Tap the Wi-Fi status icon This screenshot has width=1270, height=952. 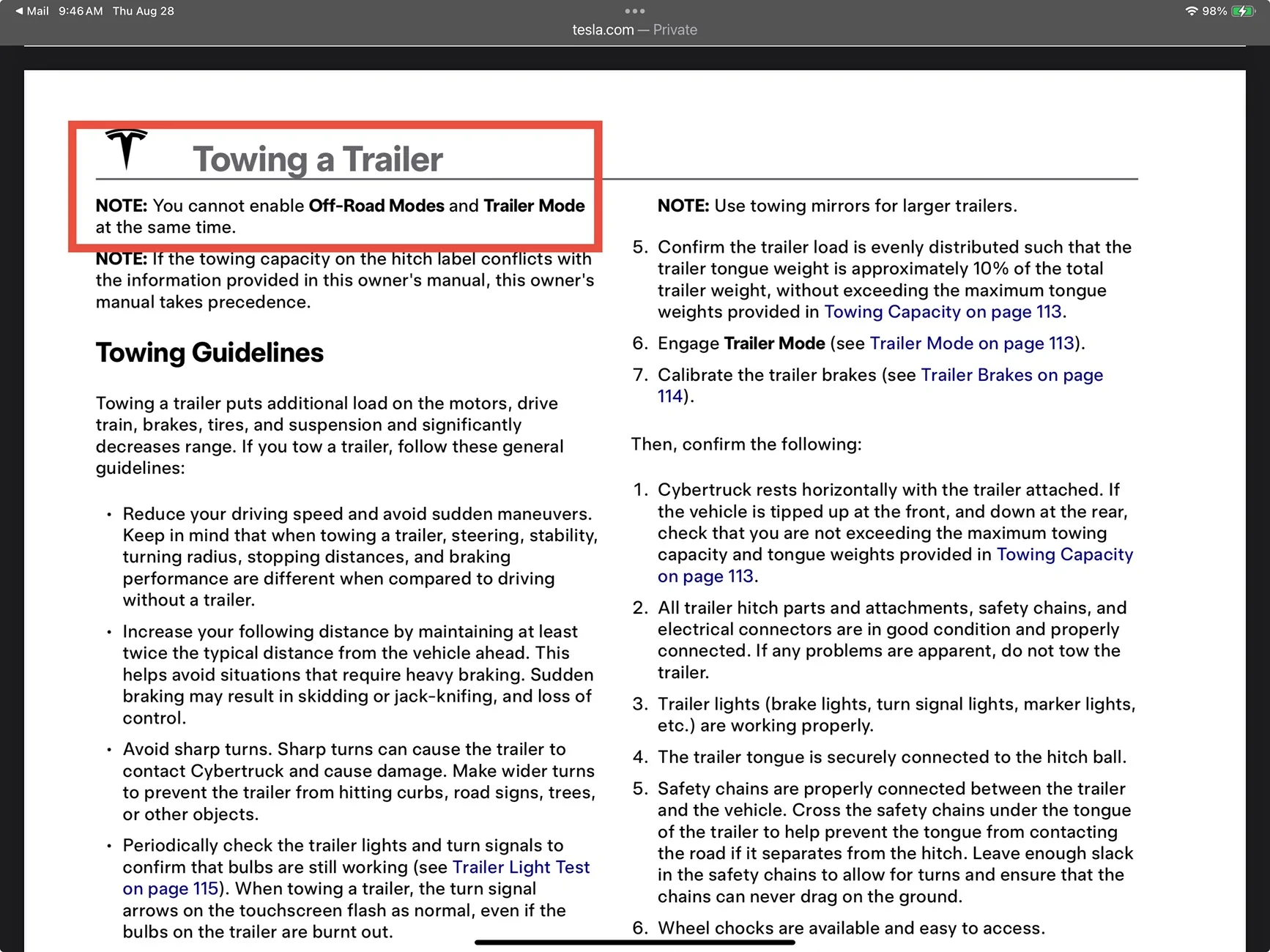tap(1191, 11)
